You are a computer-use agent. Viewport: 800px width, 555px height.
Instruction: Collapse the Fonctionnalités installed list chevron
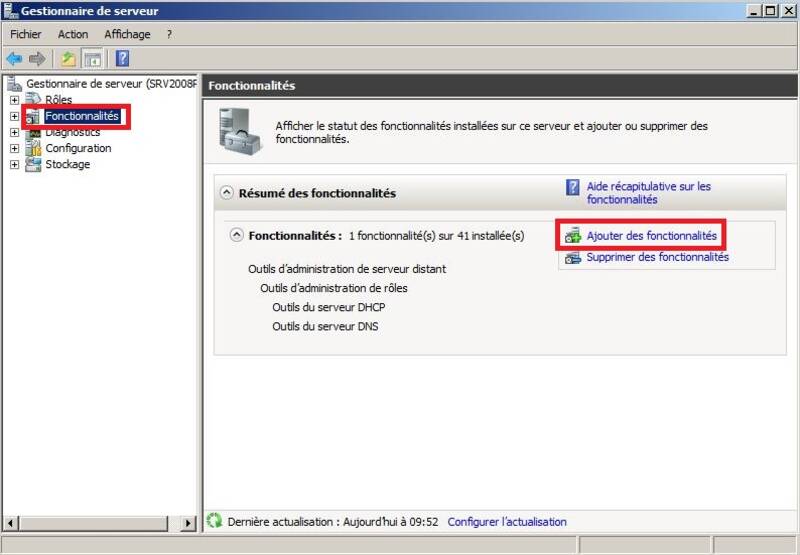point(237,235)
